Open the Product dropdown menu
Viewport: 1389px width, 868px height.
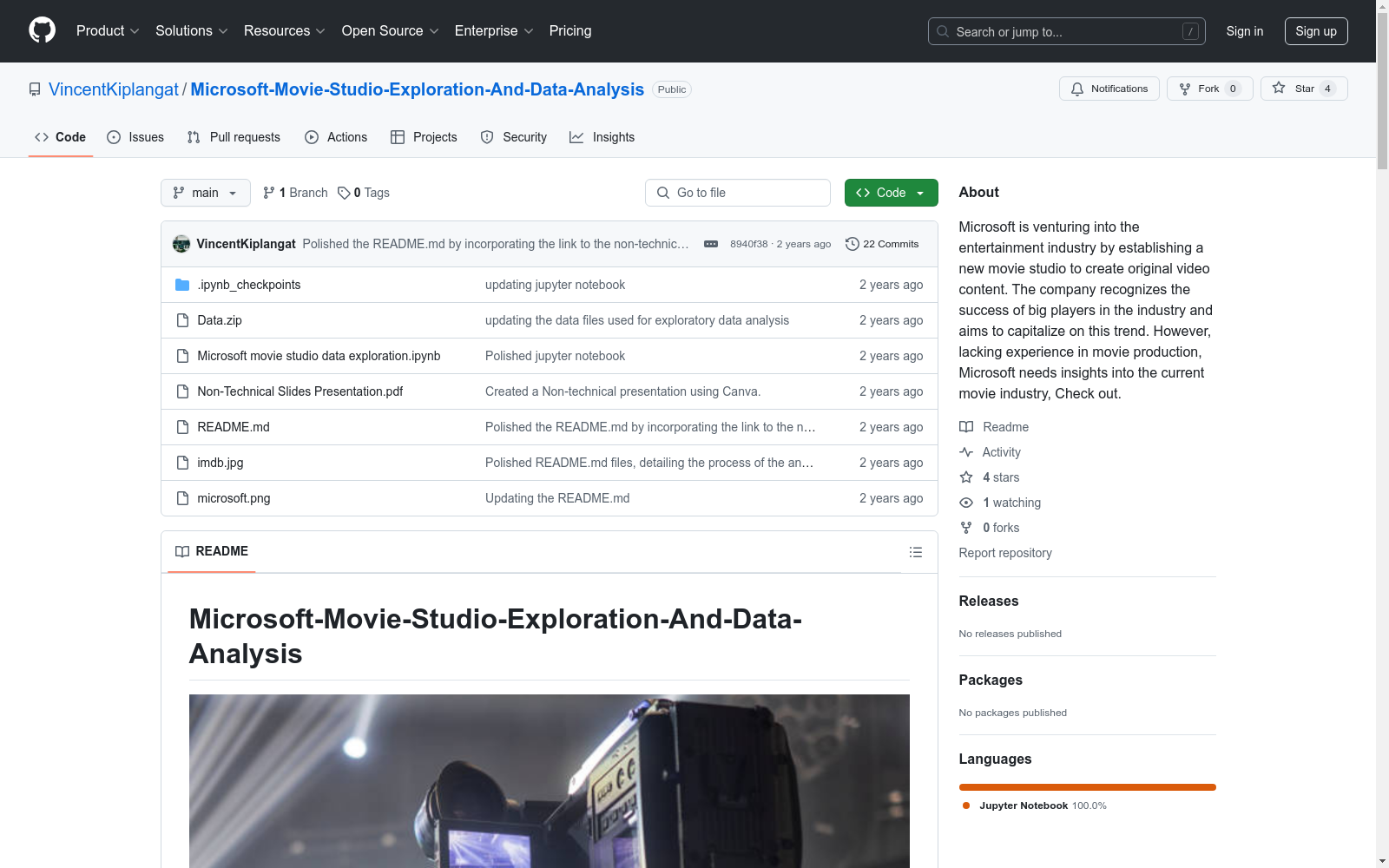point(108,31)
